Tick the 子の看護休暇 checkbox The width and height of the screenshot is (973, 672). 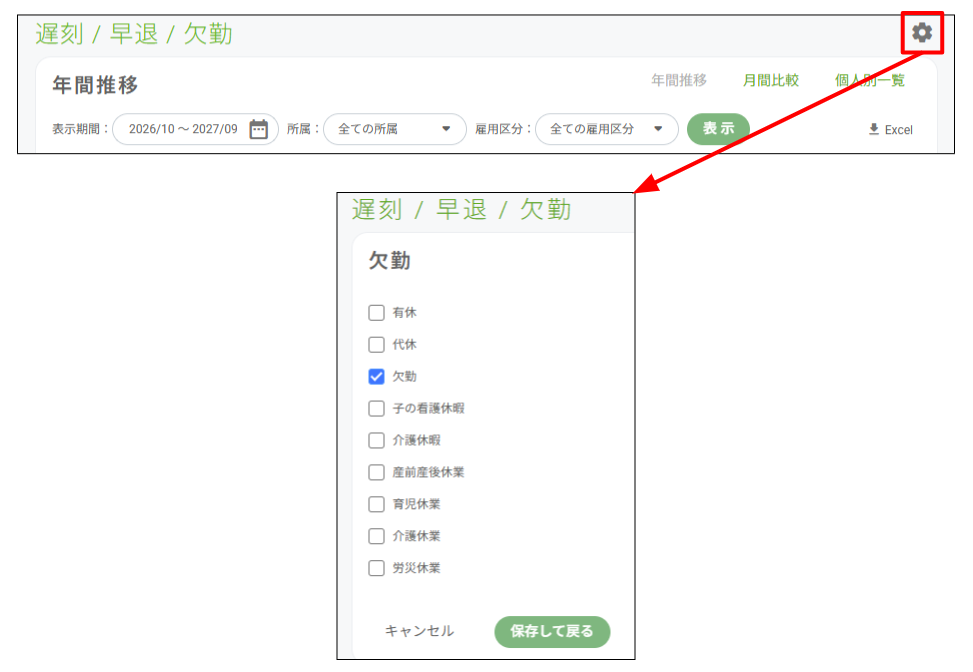pyautogui.click(x=376, y=408)
